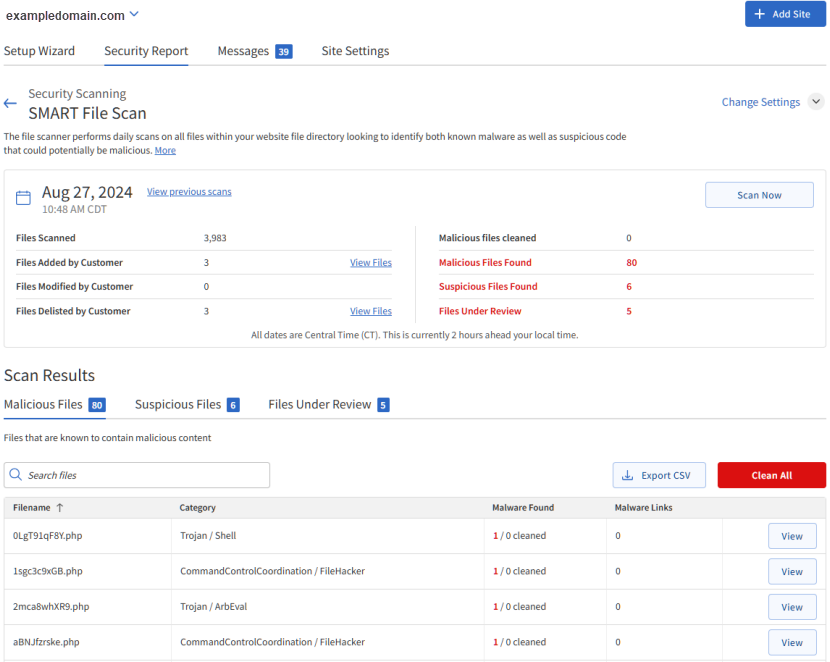Expand the Change Settings chevron
Screen dimensions: 830x662
coord(816,102)
